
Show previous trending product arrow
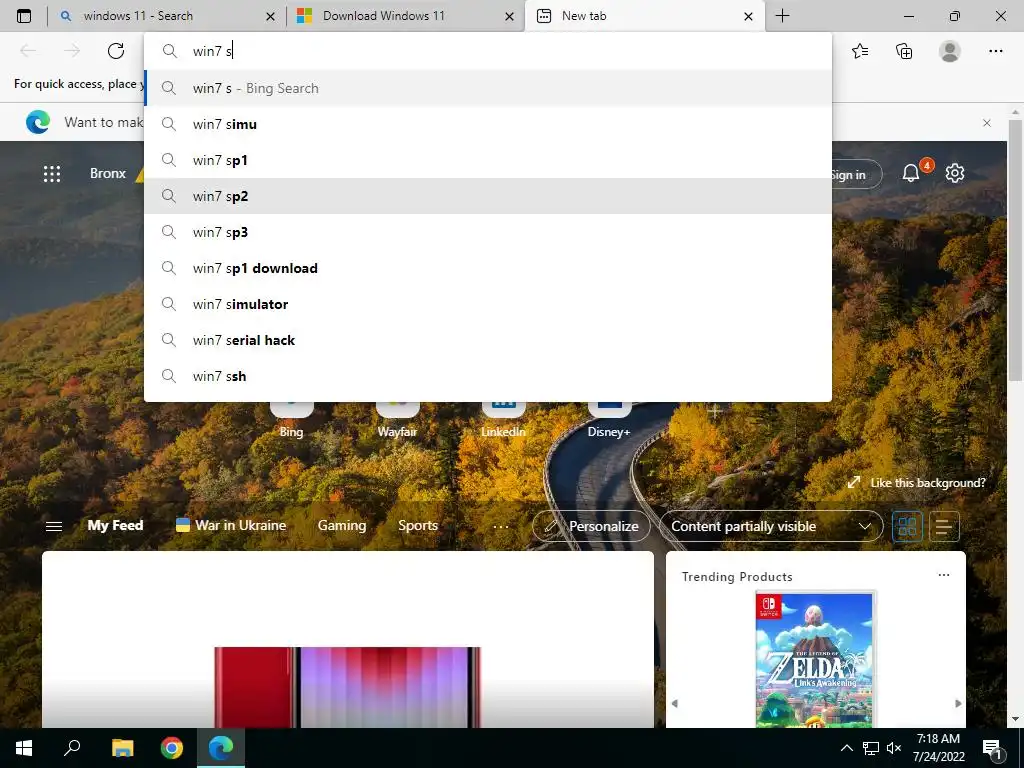[675, 703]
